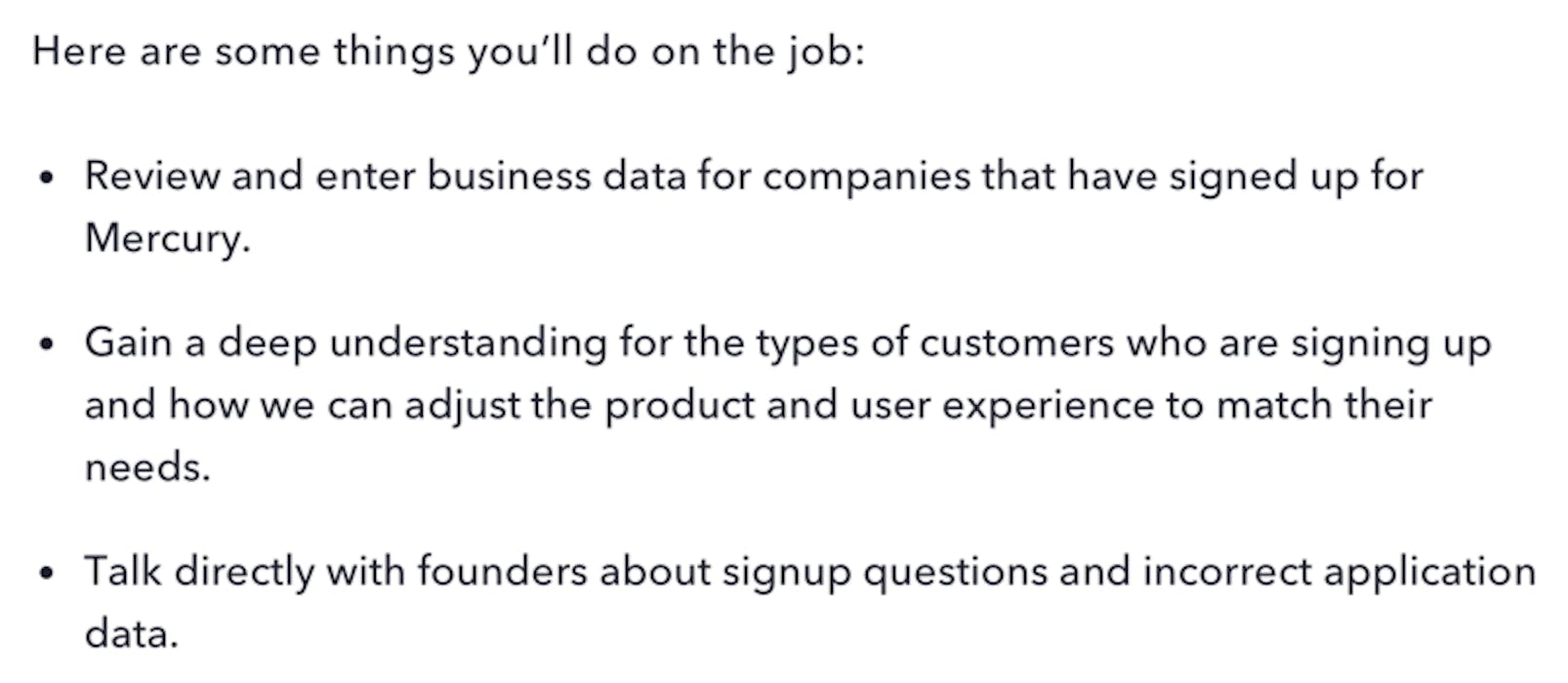
Task: Click the phrase 'Review and enter business data'
Action: click(386, 177)
